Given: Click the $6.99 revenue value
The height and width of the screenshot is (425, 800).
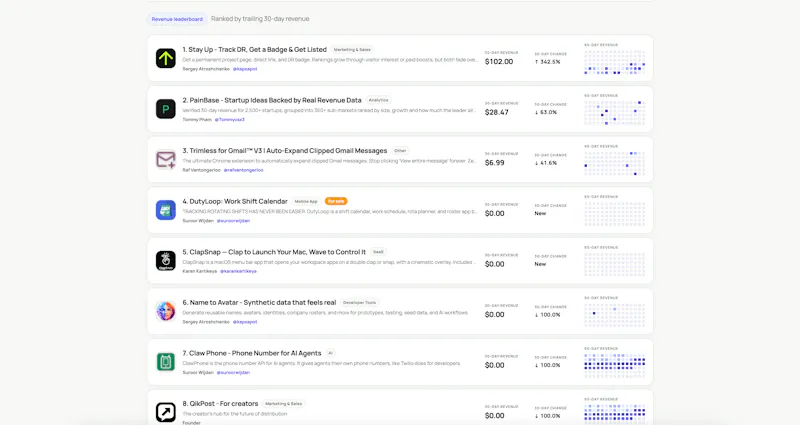Looking at the screenshot, I should pyautogui.click(x=494, y=162).
